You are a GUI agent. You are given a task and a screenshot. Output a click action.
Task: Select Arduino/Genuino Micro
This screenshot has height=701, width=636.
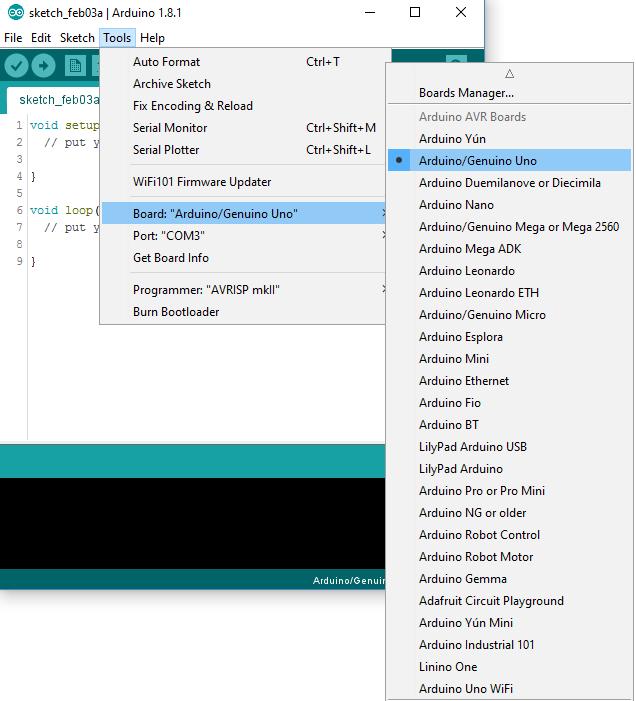[509, 315]
